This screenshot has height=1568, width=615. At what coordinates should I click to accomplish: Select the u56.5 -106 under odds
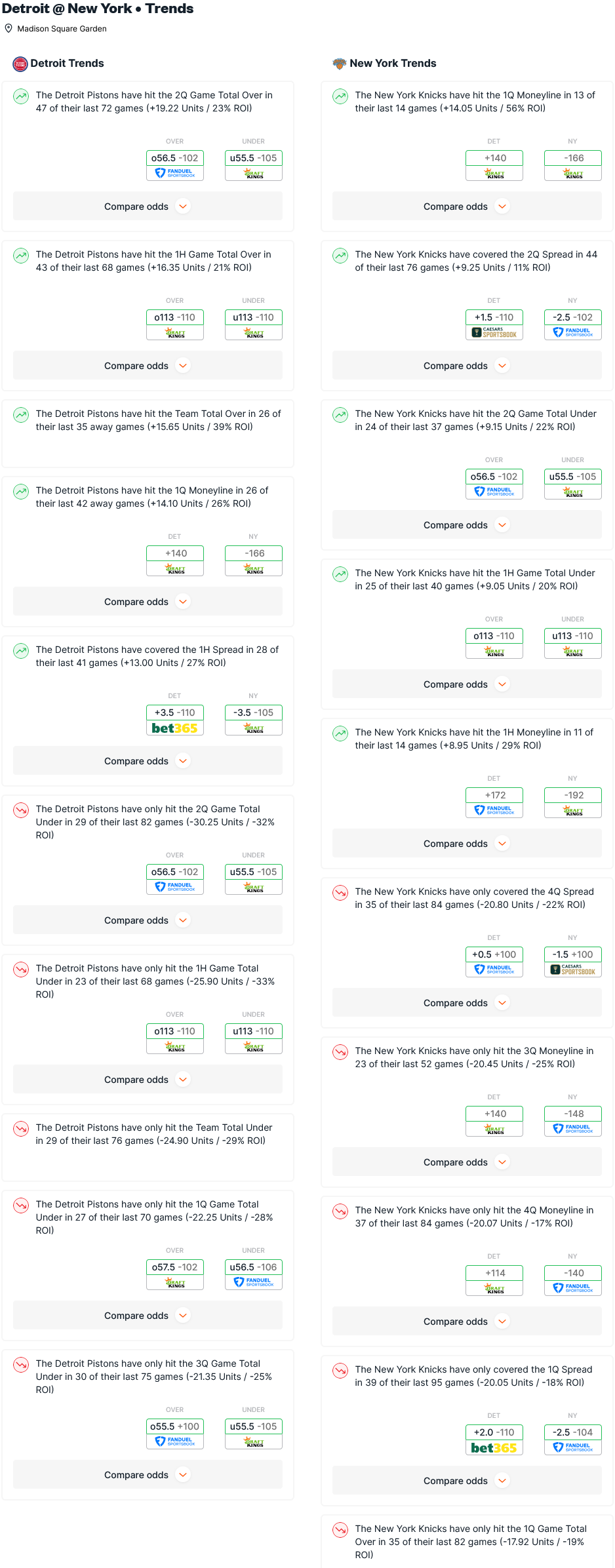(x=253, y=1267)
